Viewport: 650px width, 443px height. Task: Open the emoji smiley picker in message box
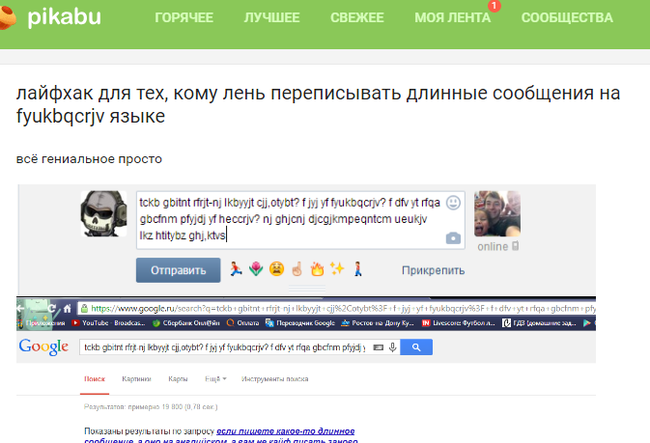pyautogui.click(x=453, y=202)
